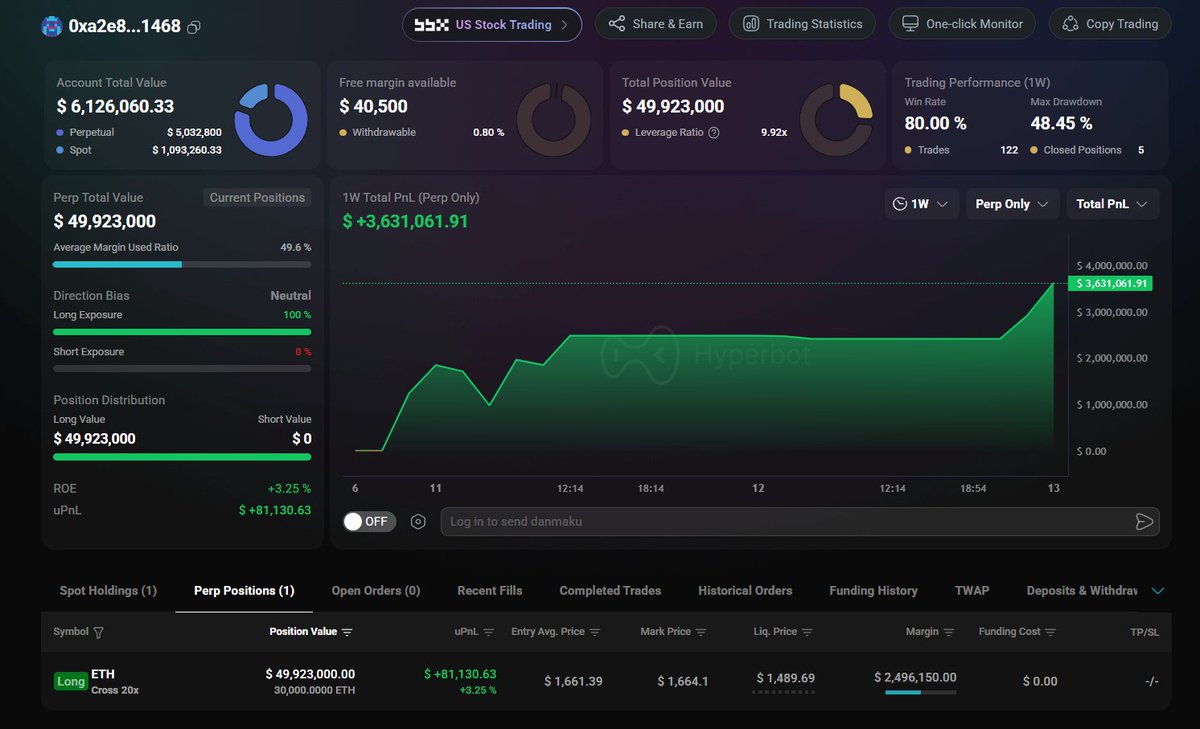Click the ETH Cross 20x symbol
Screen dimensions: 1200x729
point(115,682)
